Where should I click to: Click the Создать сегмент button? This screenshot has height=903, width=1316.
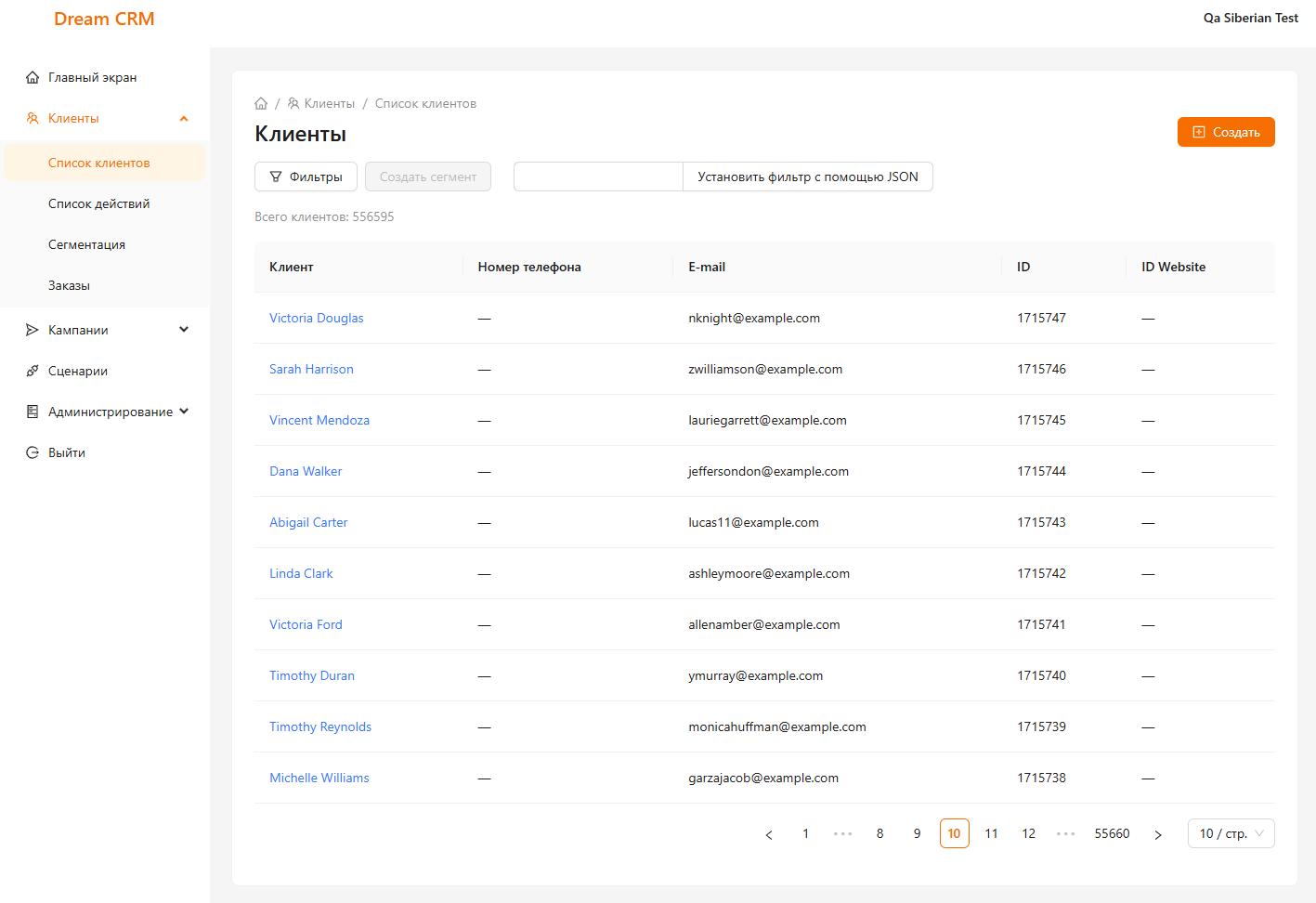428,177
